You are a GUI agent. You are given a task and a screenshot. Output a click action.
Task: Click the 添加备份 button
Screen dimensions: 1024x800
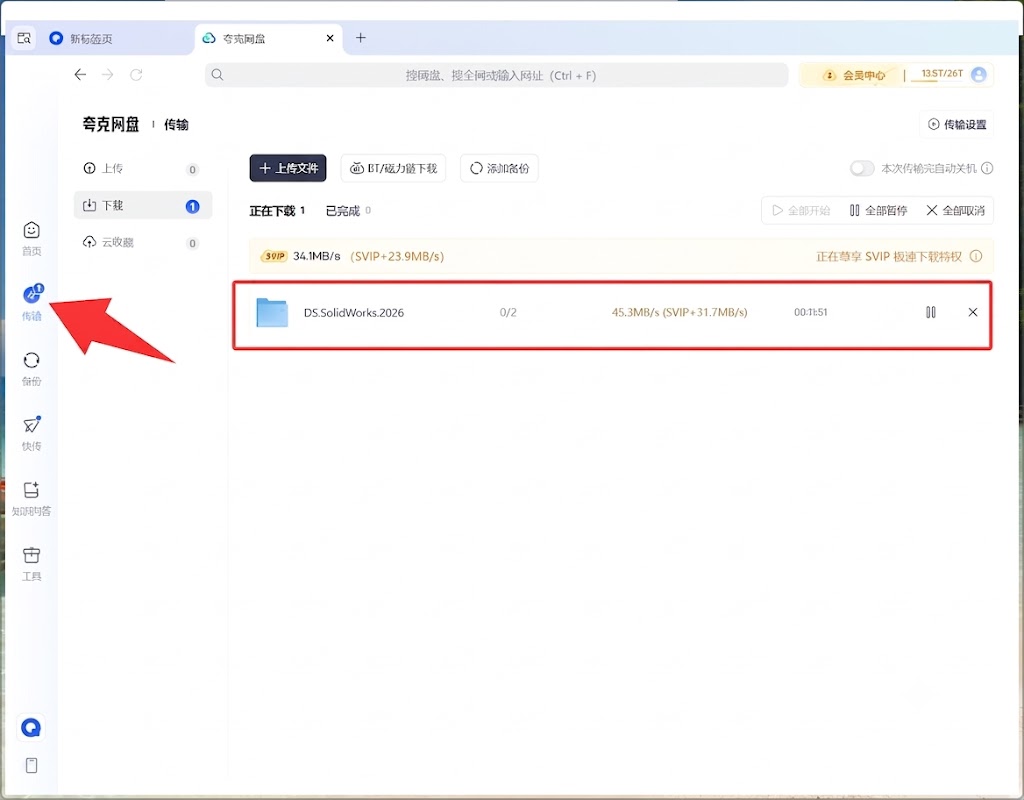pos(499,168)
